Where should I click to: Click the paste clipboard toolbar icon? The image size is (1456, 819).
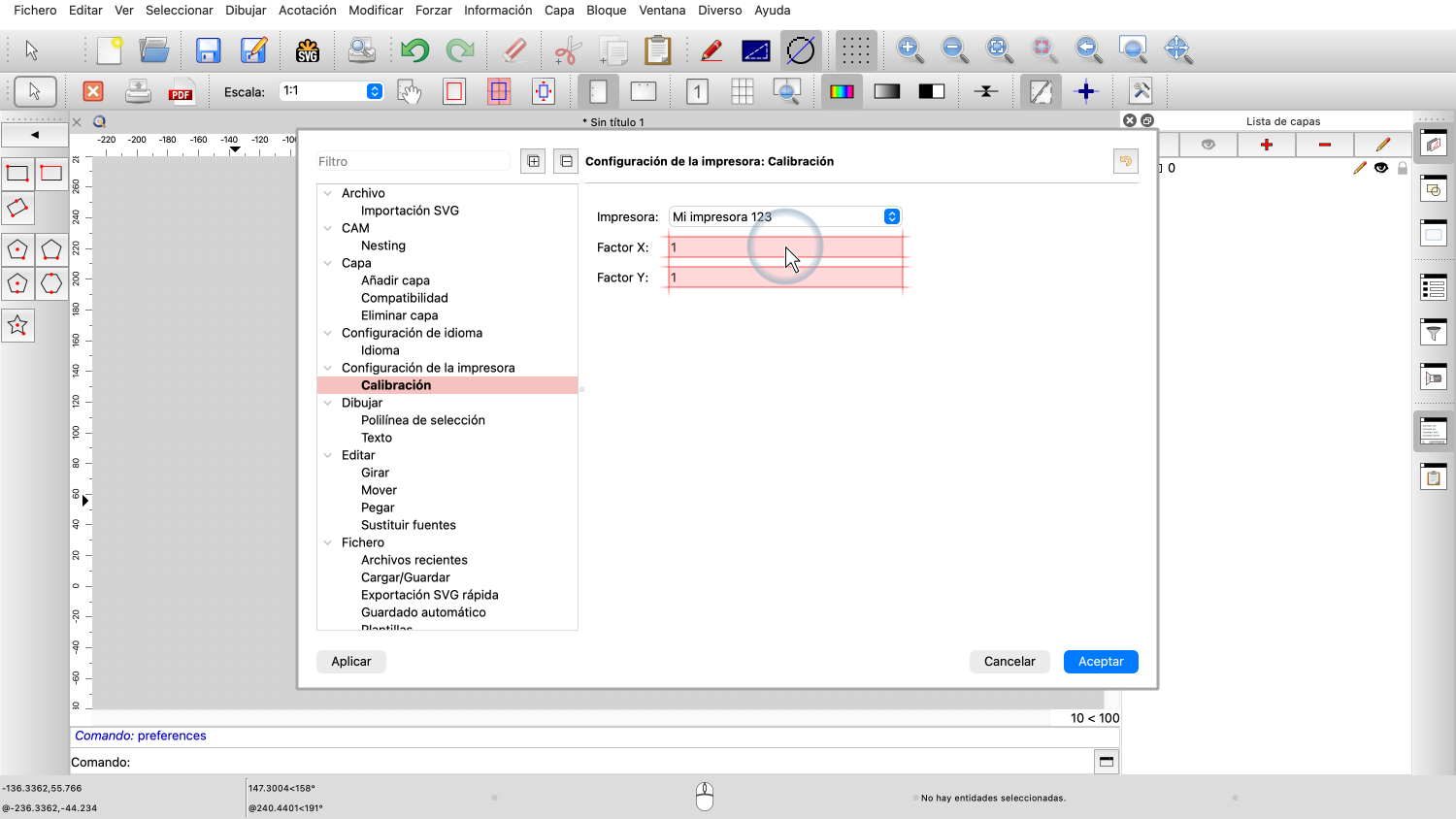(x=658, y=50)
